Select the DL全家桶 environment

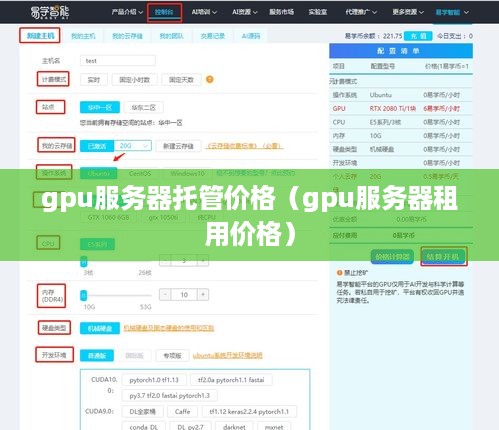[143, 412]
